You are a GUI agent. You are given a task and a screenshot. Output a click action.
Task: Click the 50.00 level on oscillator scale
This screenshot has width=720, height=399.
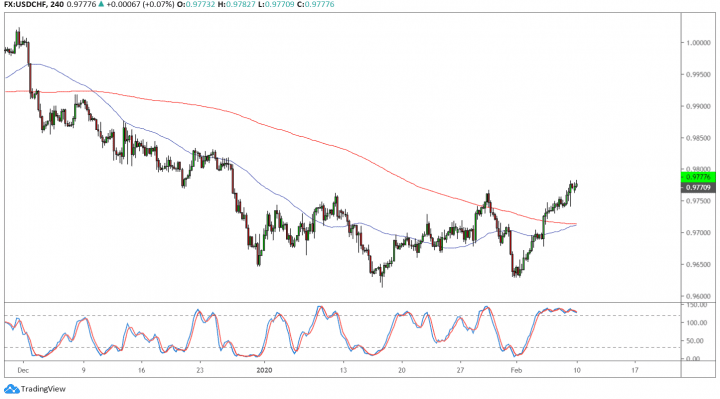pos(698,341)
